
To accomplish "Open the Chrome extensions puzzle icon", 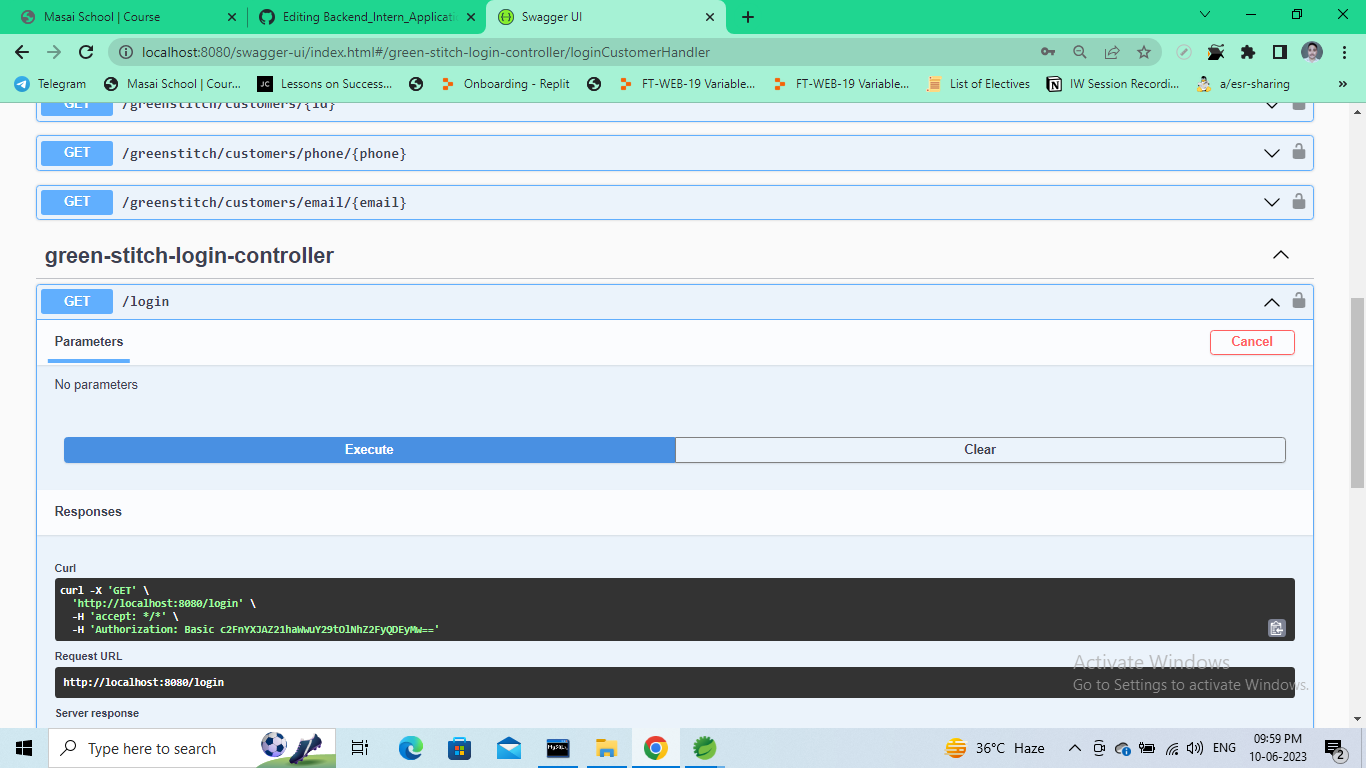I will pyautogui.click(x=1248, y=51).
